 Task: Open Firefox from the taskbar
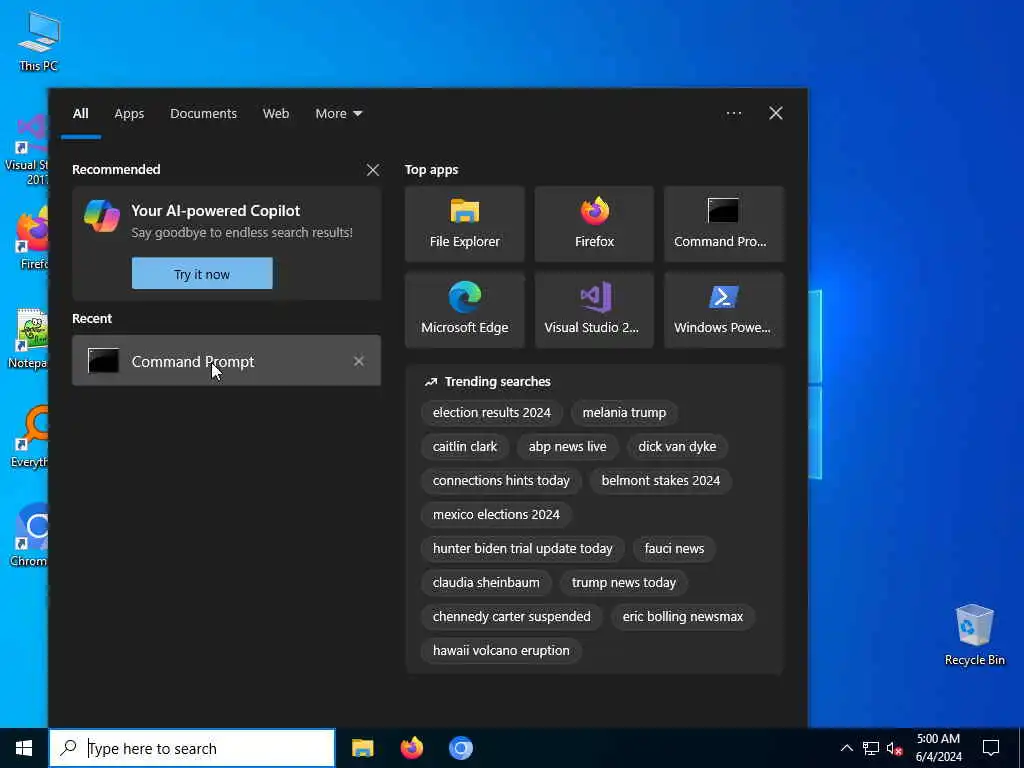pyautogui.click(x=411, y=748)
